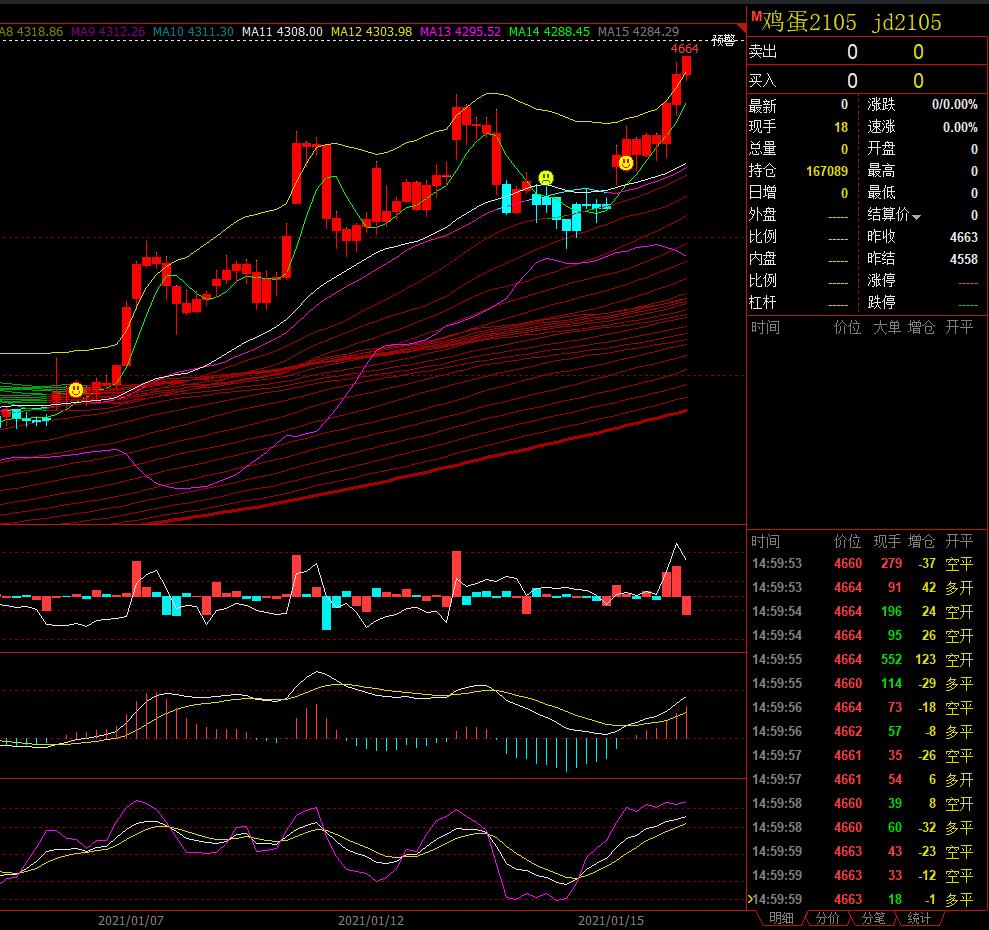Click the 现手 value 18
The image size is (989, 930).
841,127
